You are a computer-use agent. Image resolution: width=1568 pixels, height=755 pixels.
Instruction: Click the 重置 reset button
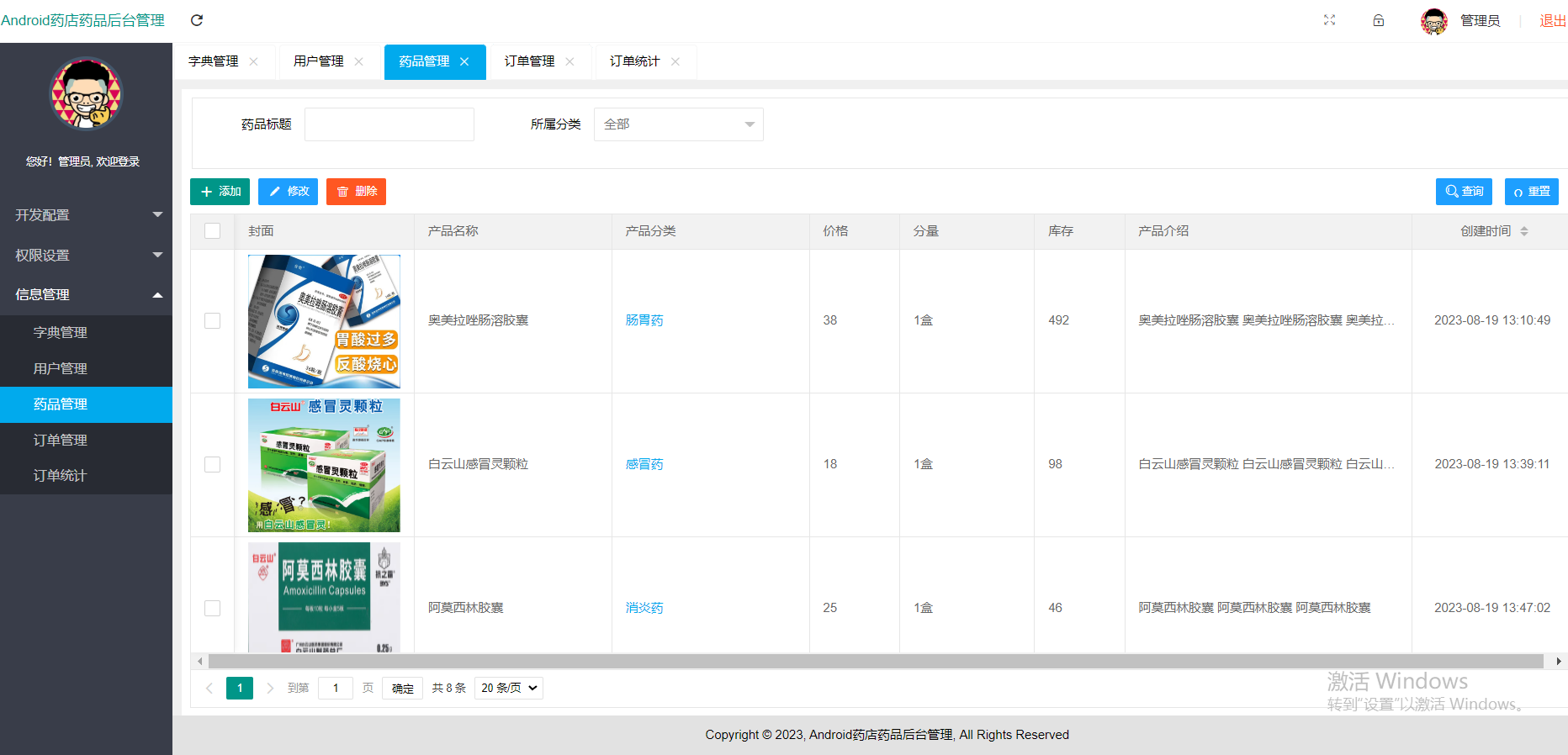[1532, 192]
